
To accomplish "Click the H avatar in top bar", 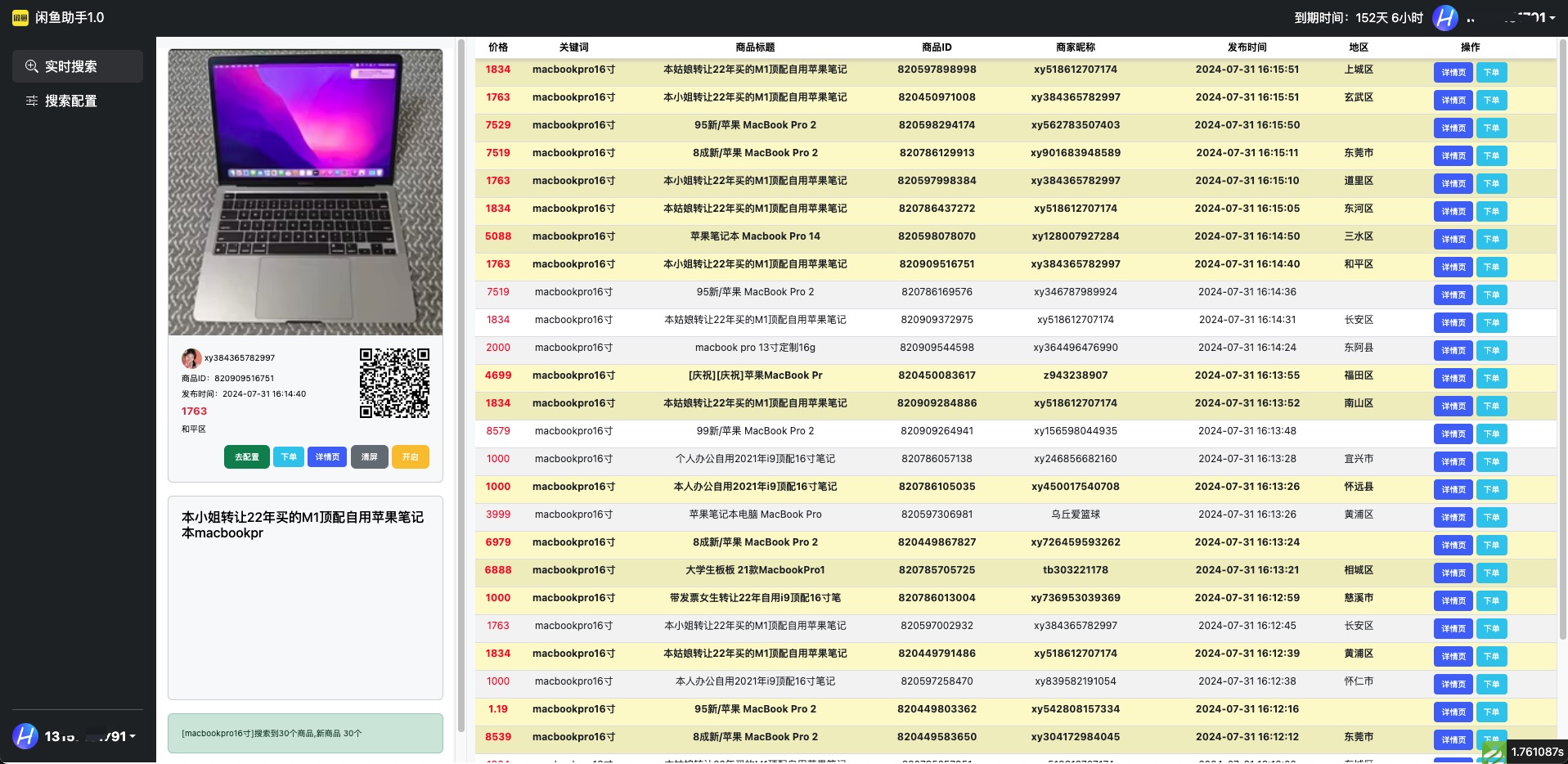I will 1445,18.
